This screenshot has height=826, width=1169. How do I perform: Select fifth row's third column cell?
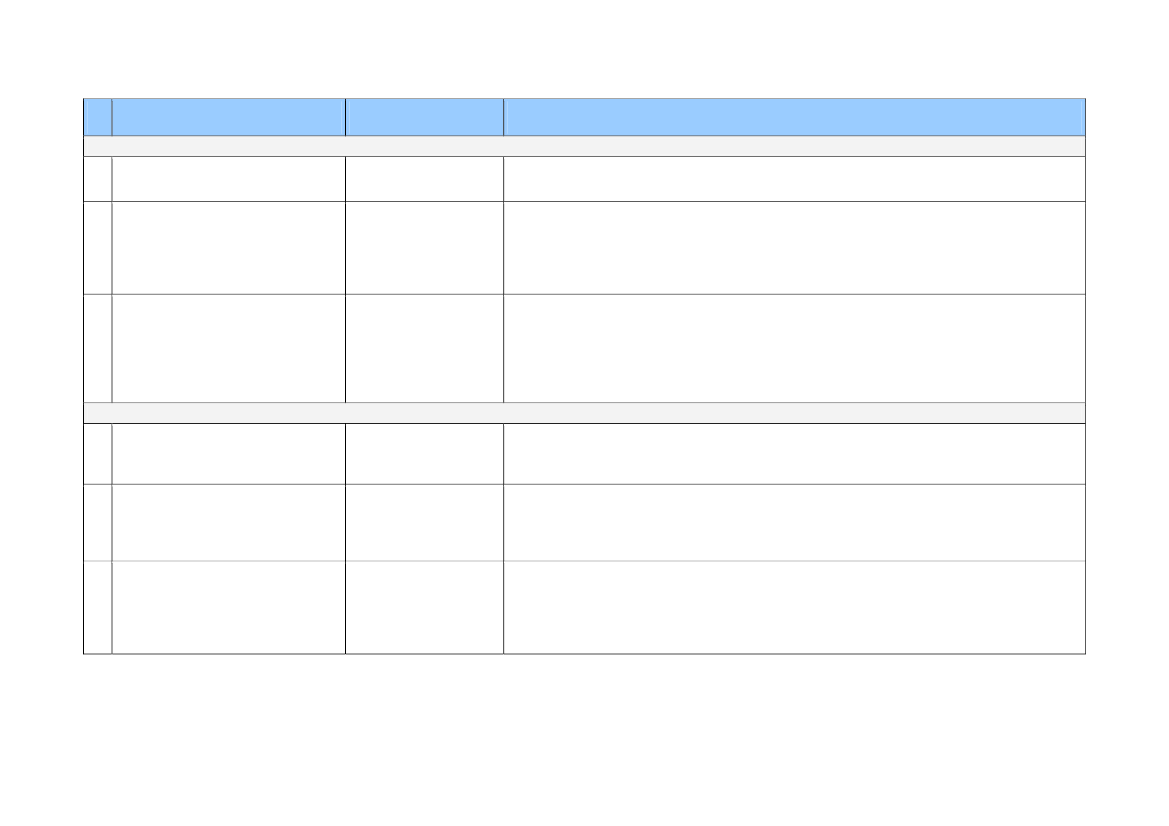(425, 523)
